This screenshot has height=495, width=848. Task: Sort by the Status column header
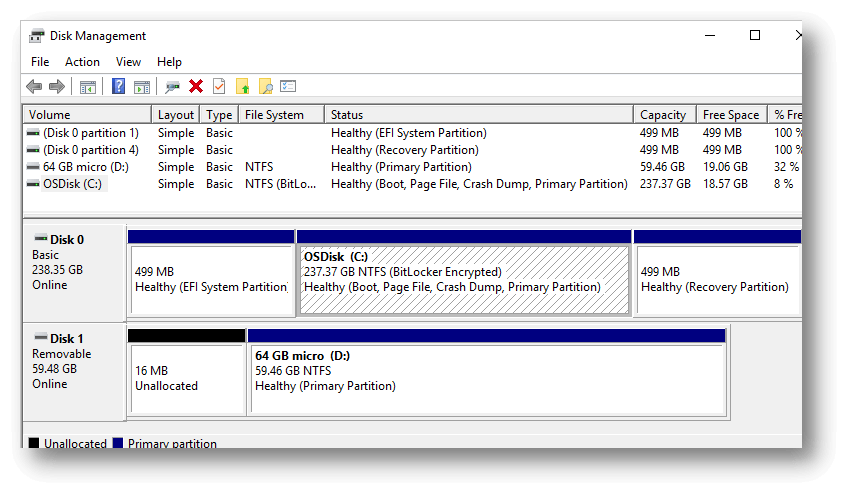(479, 115)
